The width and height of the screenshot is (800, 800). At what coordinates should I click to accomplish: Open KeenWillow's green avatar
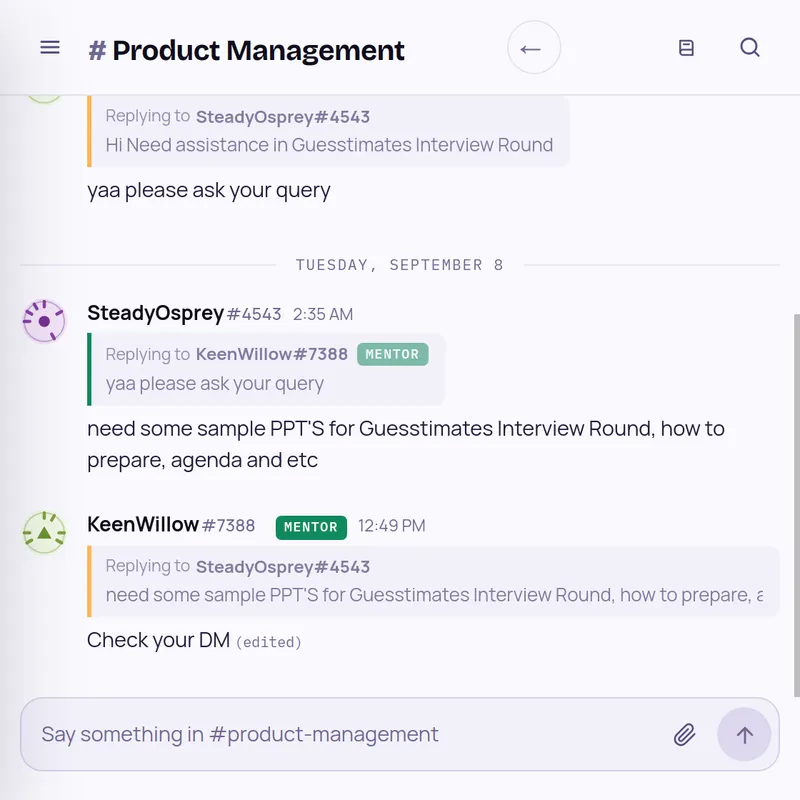point(44,533)
